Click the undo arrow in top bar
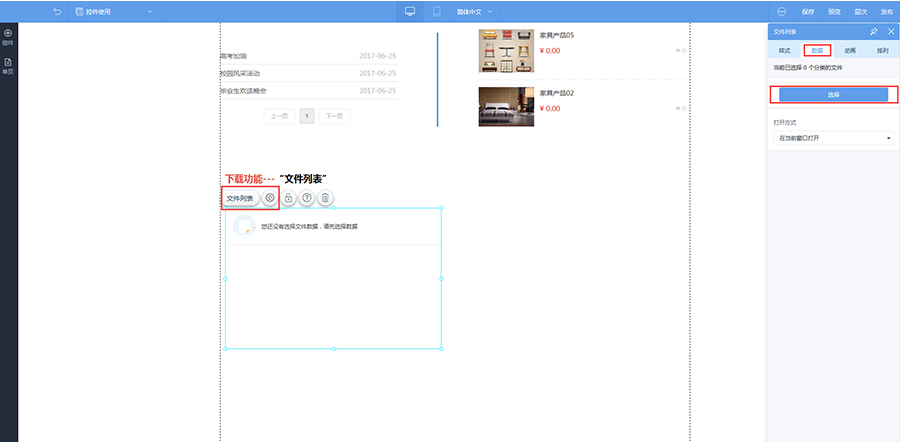900x442 pixels. pos(56,11)
